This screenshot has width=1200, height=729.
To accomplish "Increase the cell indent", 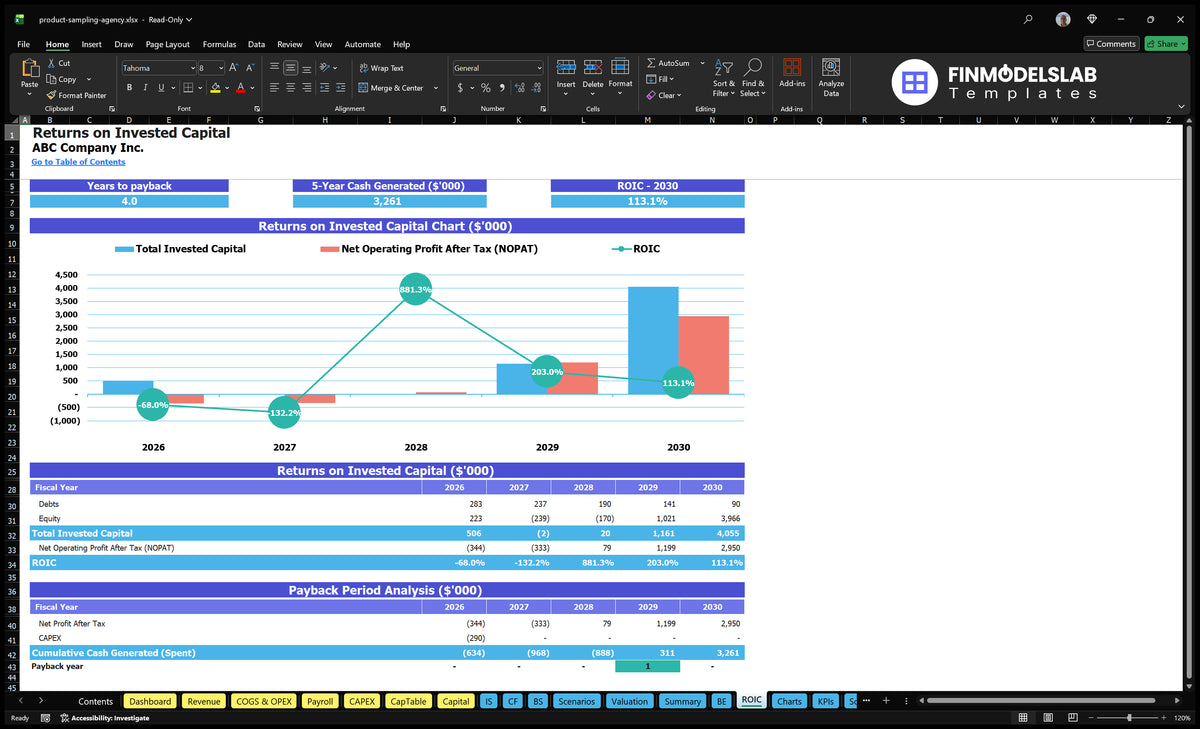I will (340, 88).
